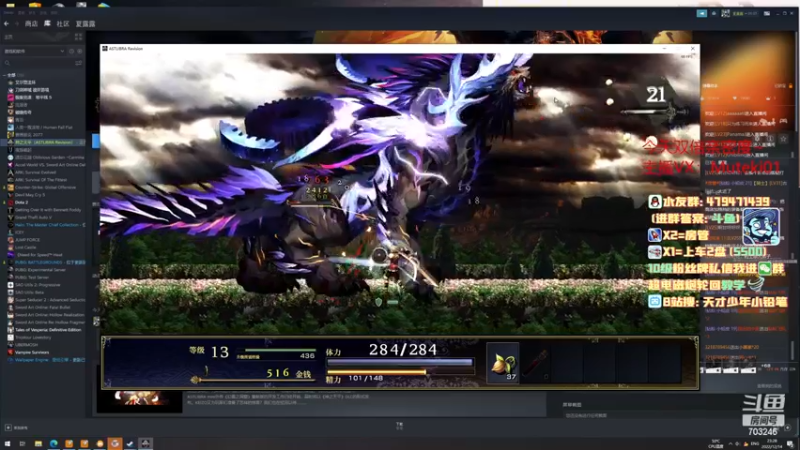Click the Steam account name dropdown top-right
The width and height of the screenshot is (800, 450).
point(745,13)
